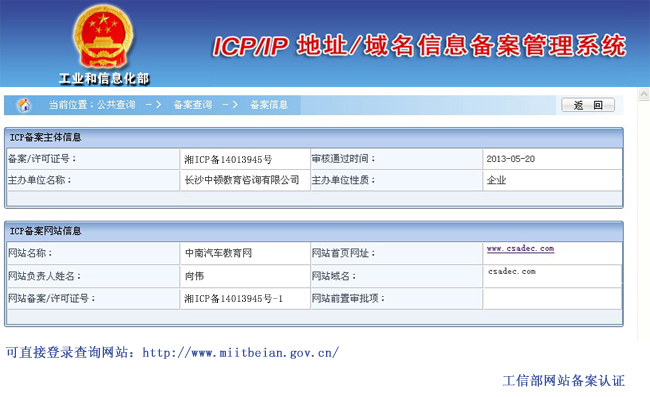Click the national emblem logo
650x397 pixels.
[x=103, y=36]
